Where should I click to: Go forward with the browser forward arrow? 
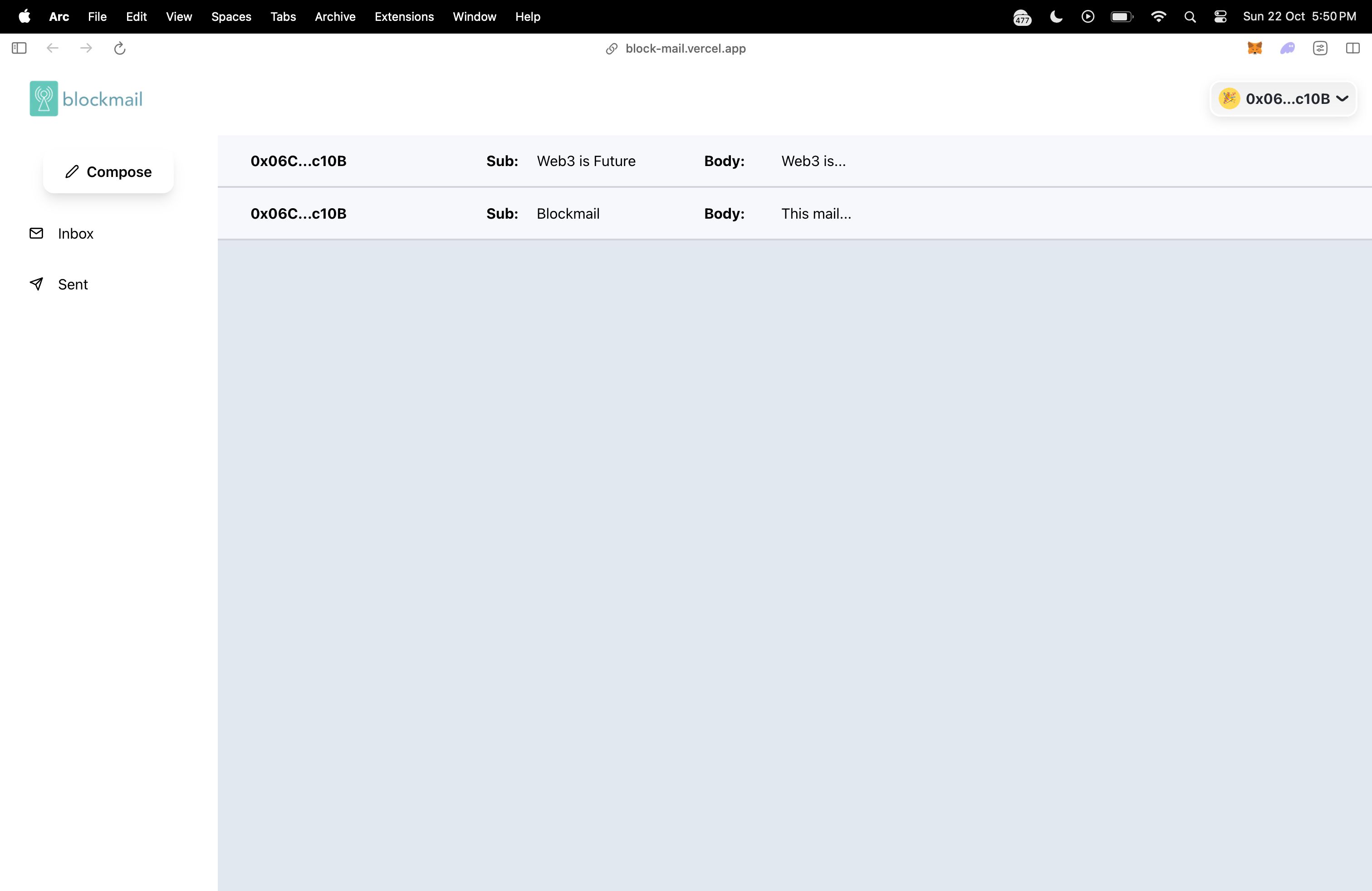coord(86,49)
